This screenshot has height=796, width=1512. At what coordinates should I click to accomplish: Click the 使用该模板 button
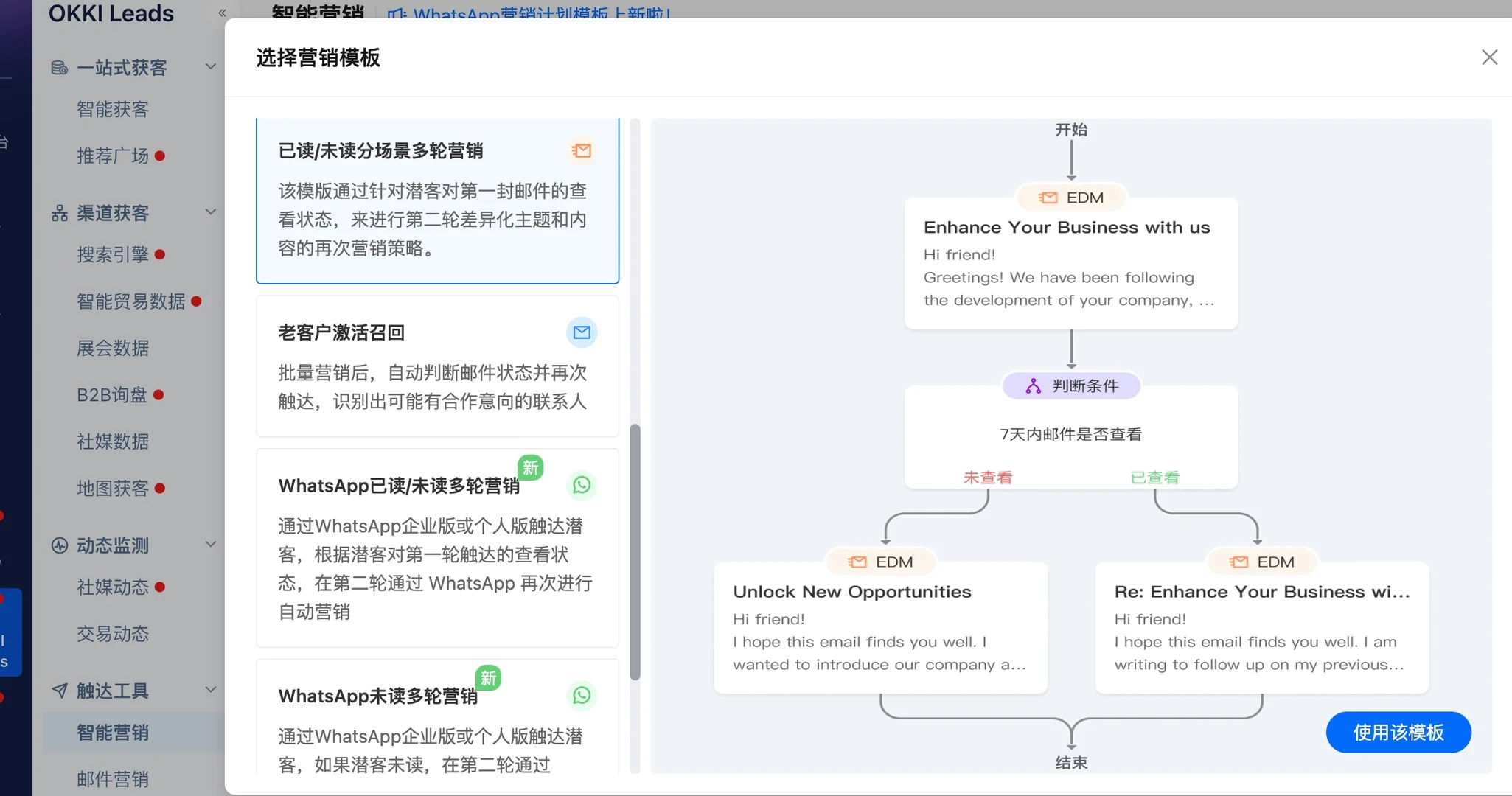pos(1398,732)
